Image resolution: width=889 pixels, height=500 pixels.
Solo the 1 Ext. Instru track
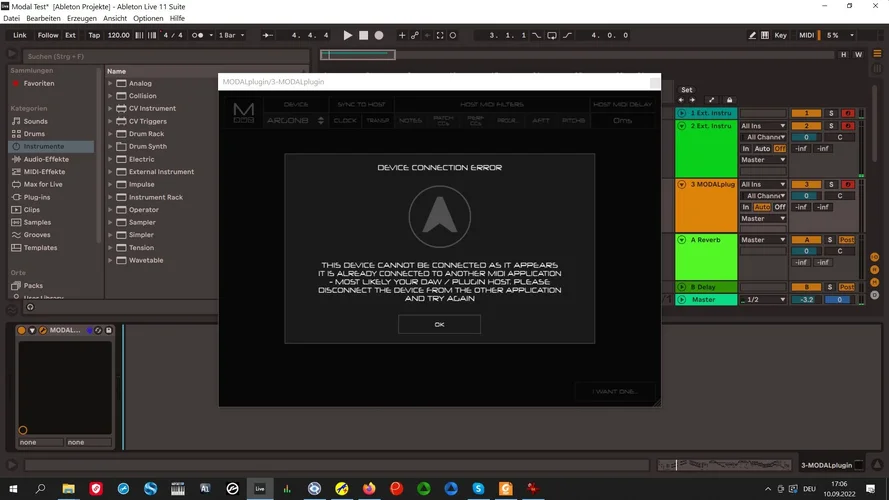(x=831, y=113)
